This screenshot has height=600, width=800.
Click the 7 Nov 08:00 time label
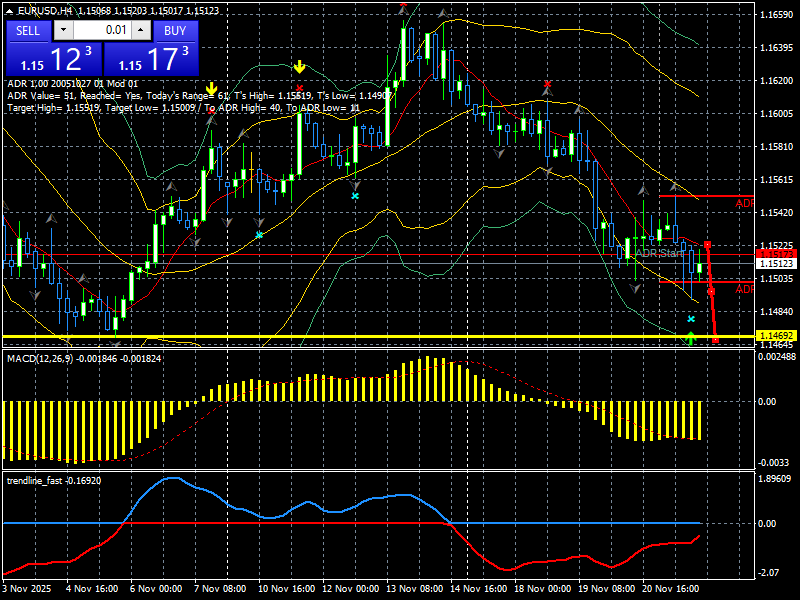click(220, 589)
